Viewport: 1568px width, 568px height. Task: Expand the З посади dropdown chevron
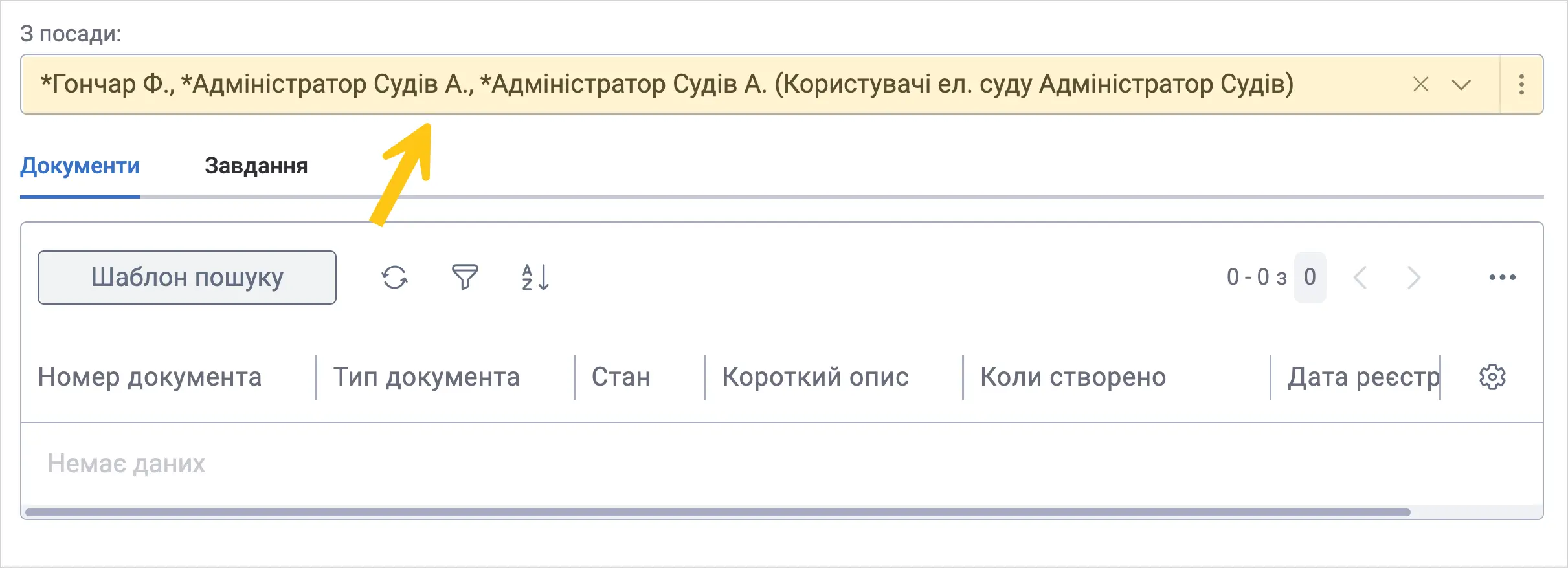(x=1461, y=85)
